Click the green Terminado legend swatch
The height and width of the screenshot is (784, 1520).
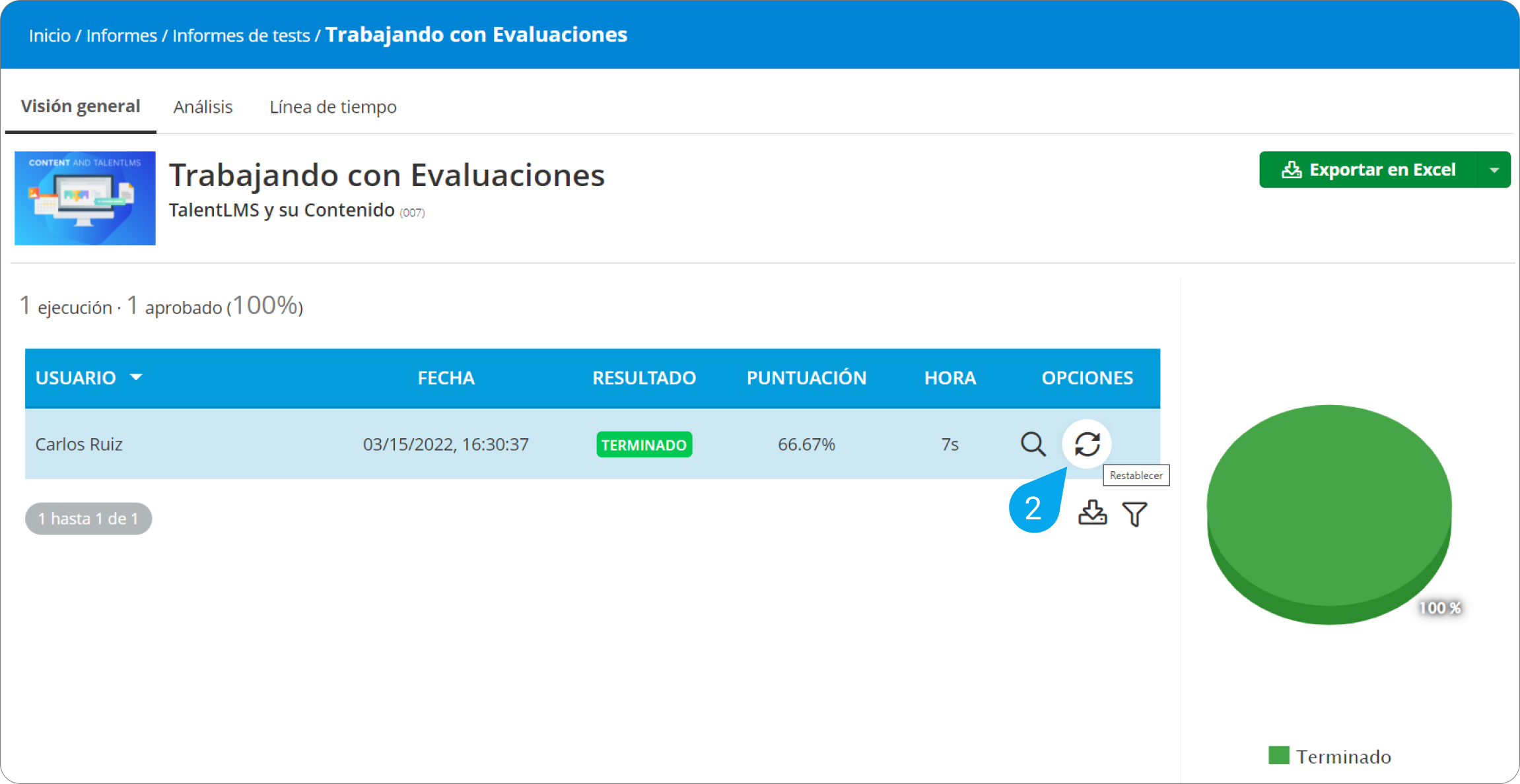(1279, 756)
